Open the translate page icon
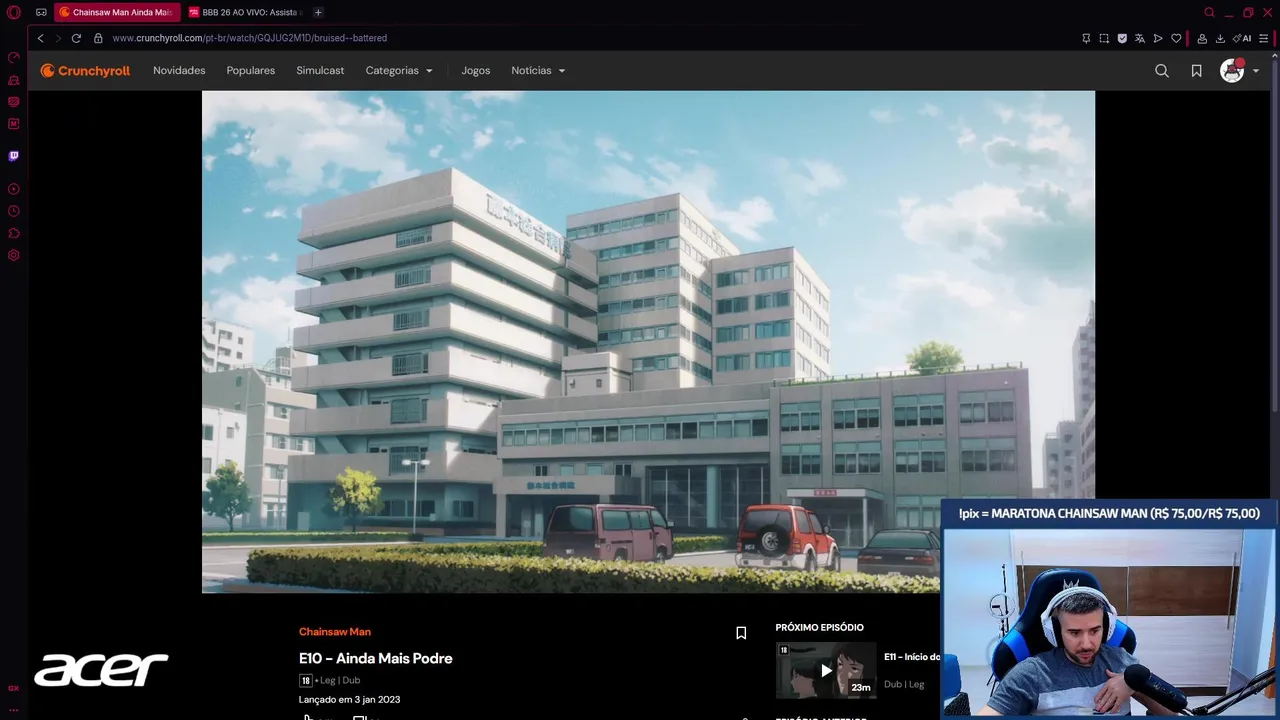 click(x=1140, y=38)
